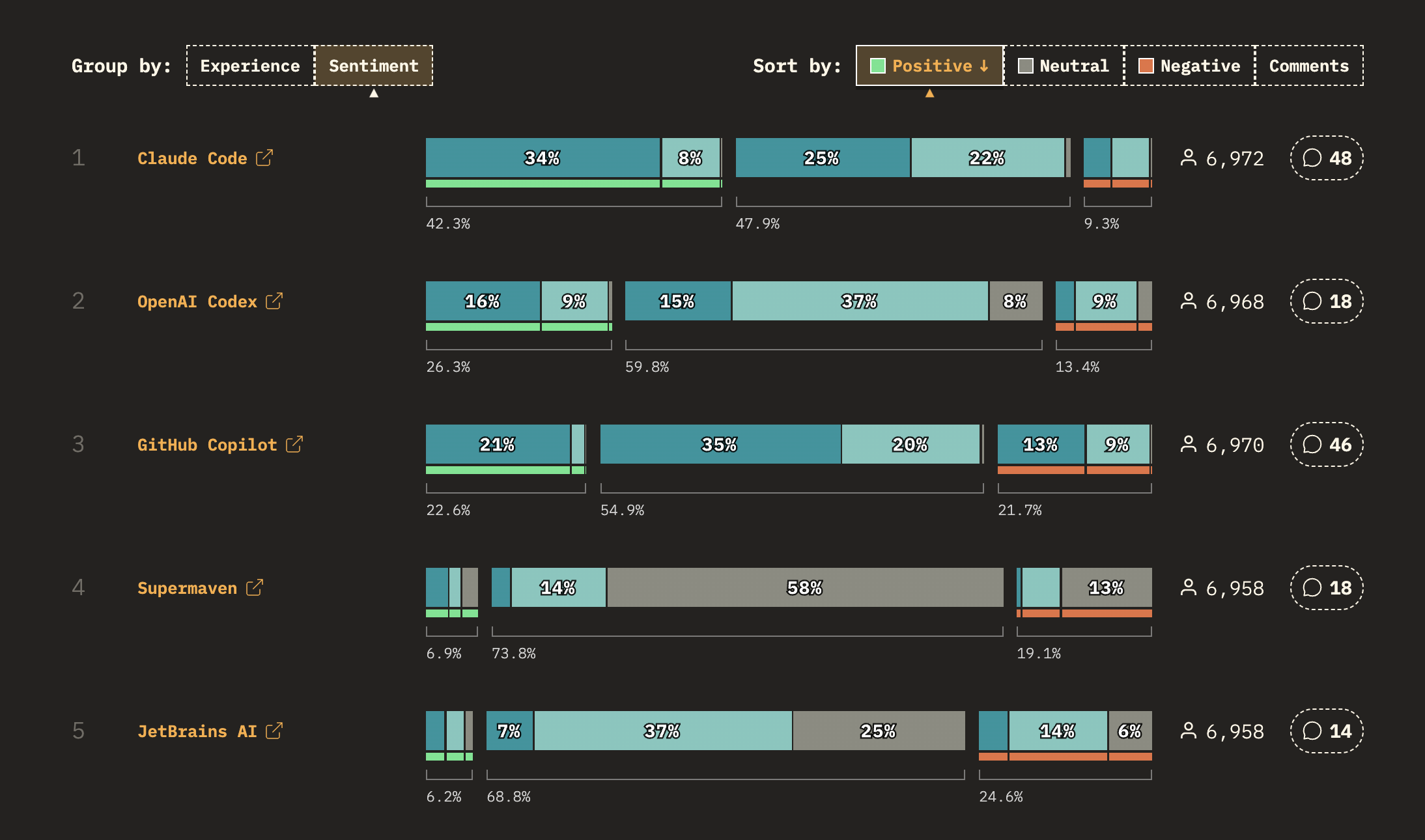Sort by Comments count
This screenshot has width=1425, height=840.
click(x=1309, y=66)
